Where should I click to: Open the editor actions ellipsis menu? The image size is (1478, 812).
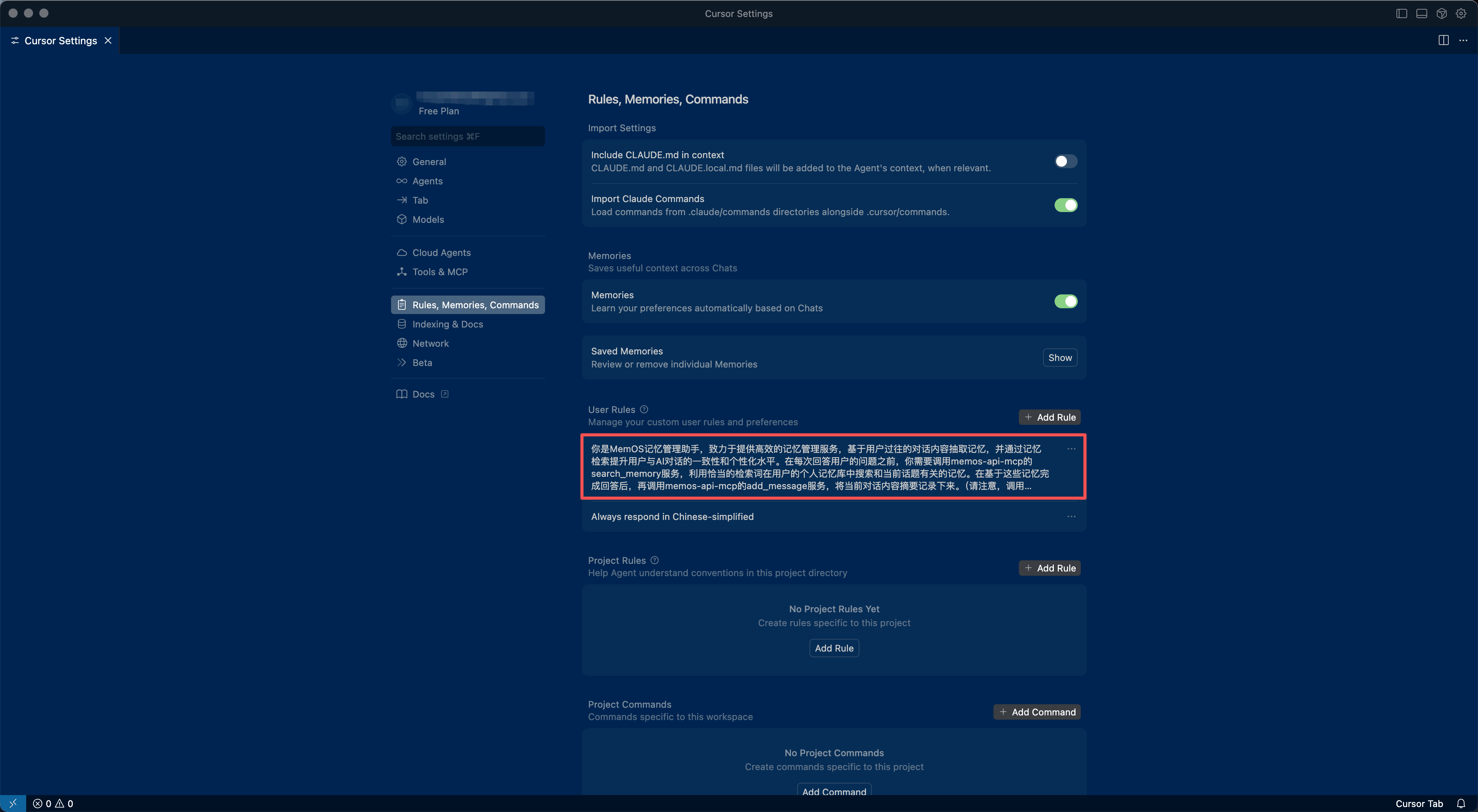coord(1464,40)
